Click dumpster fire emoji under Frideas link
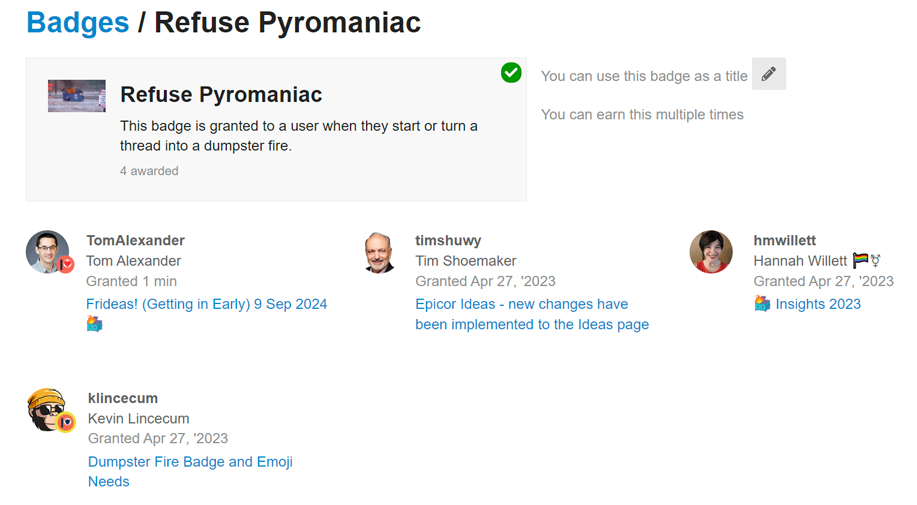The image size is (917, 505). pyautogui.click(x=95, y=324)
